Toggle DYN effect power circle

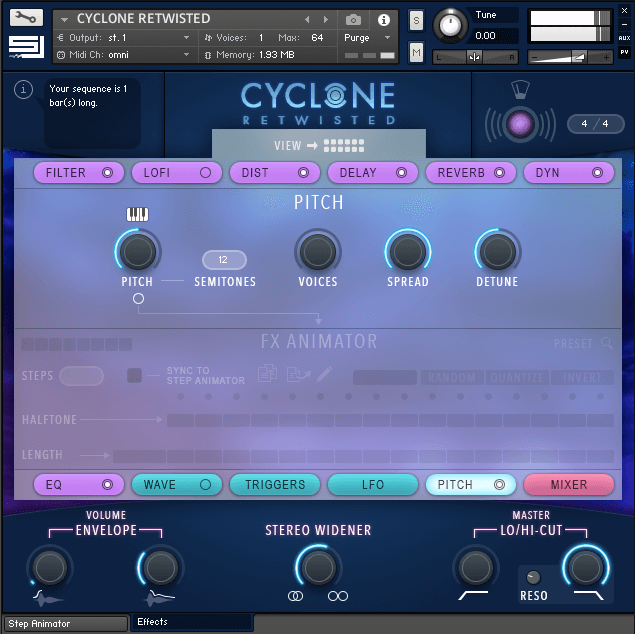point(597,173)
